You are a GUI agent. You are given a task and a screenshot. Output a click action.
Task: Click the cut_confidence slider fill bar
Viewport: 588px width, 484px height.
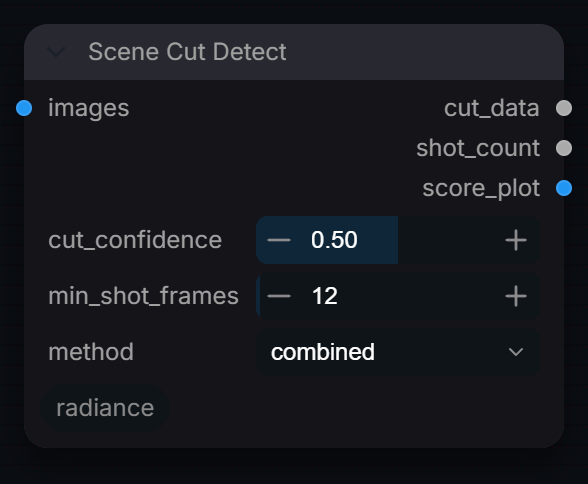coord(327,240)
